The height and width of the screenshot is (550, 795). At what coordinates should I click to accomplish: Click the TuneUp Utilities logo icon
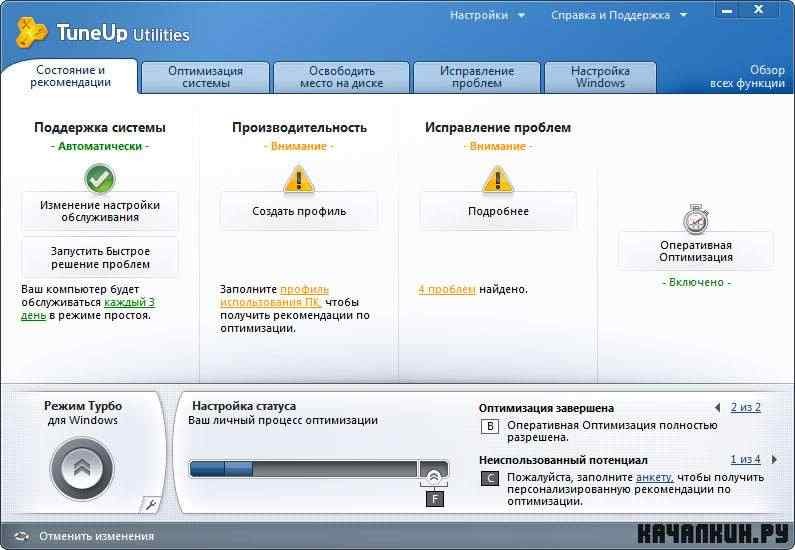(x=31, y=32)
